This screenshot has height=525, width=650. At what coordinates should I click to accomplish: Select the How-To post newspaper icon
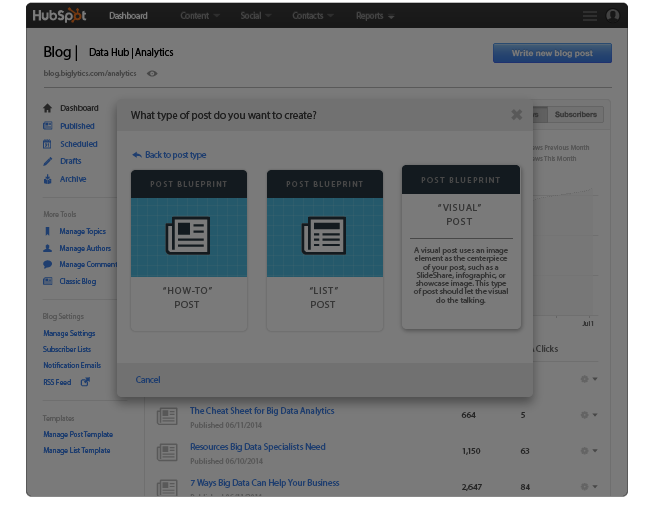click(189, 236)
